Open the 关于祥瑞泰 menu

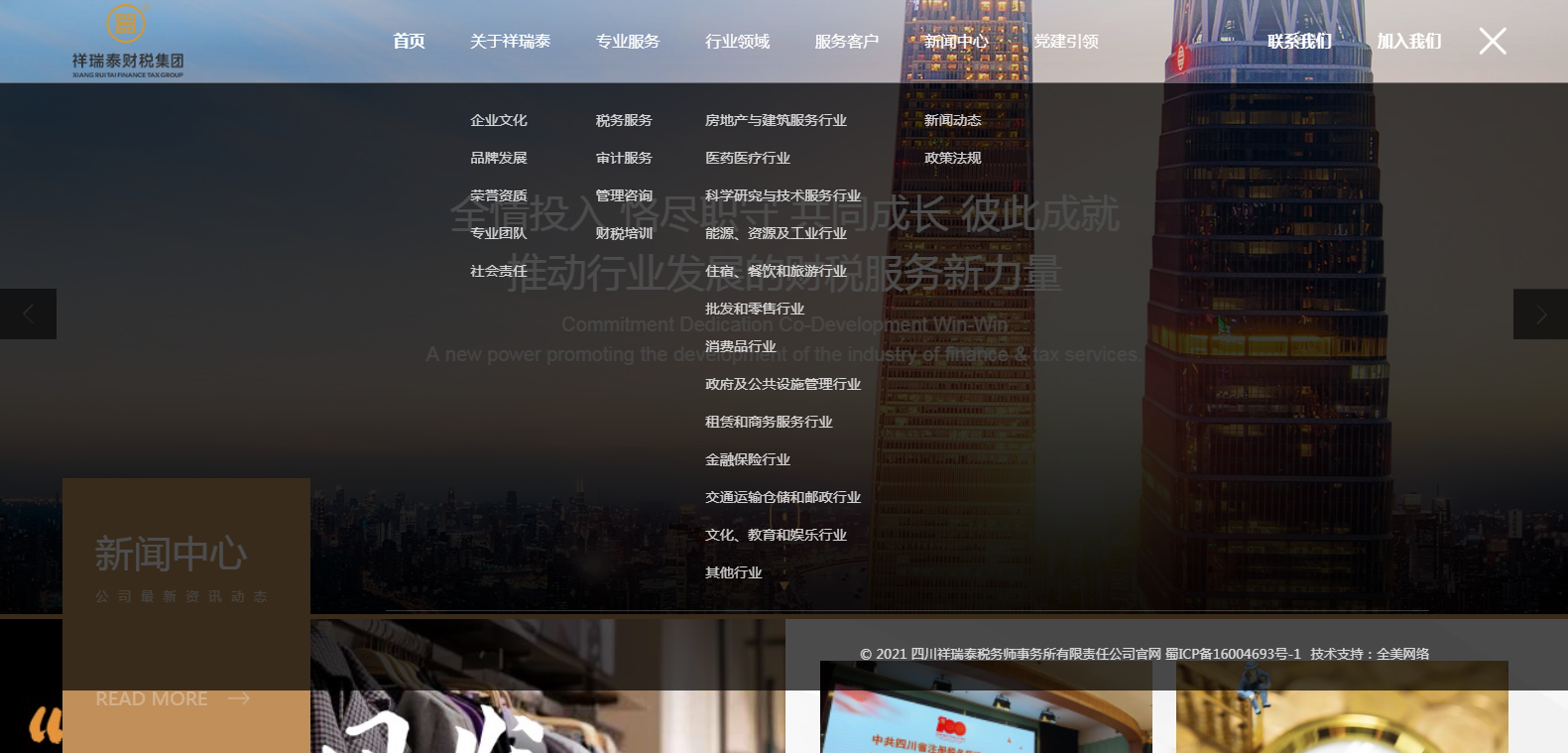[510, 41]
